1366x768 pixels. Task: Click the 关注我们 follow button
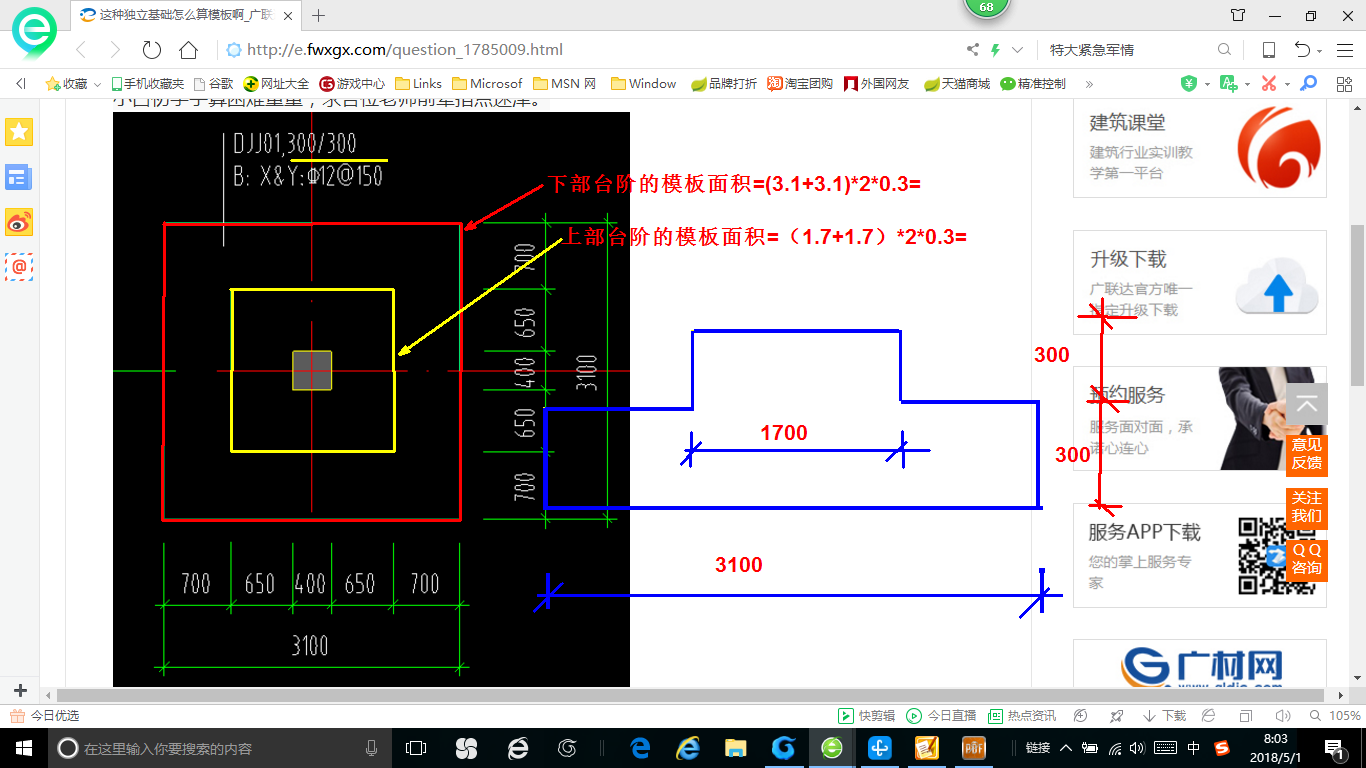pyautogui.click(x=1307, y=507)
